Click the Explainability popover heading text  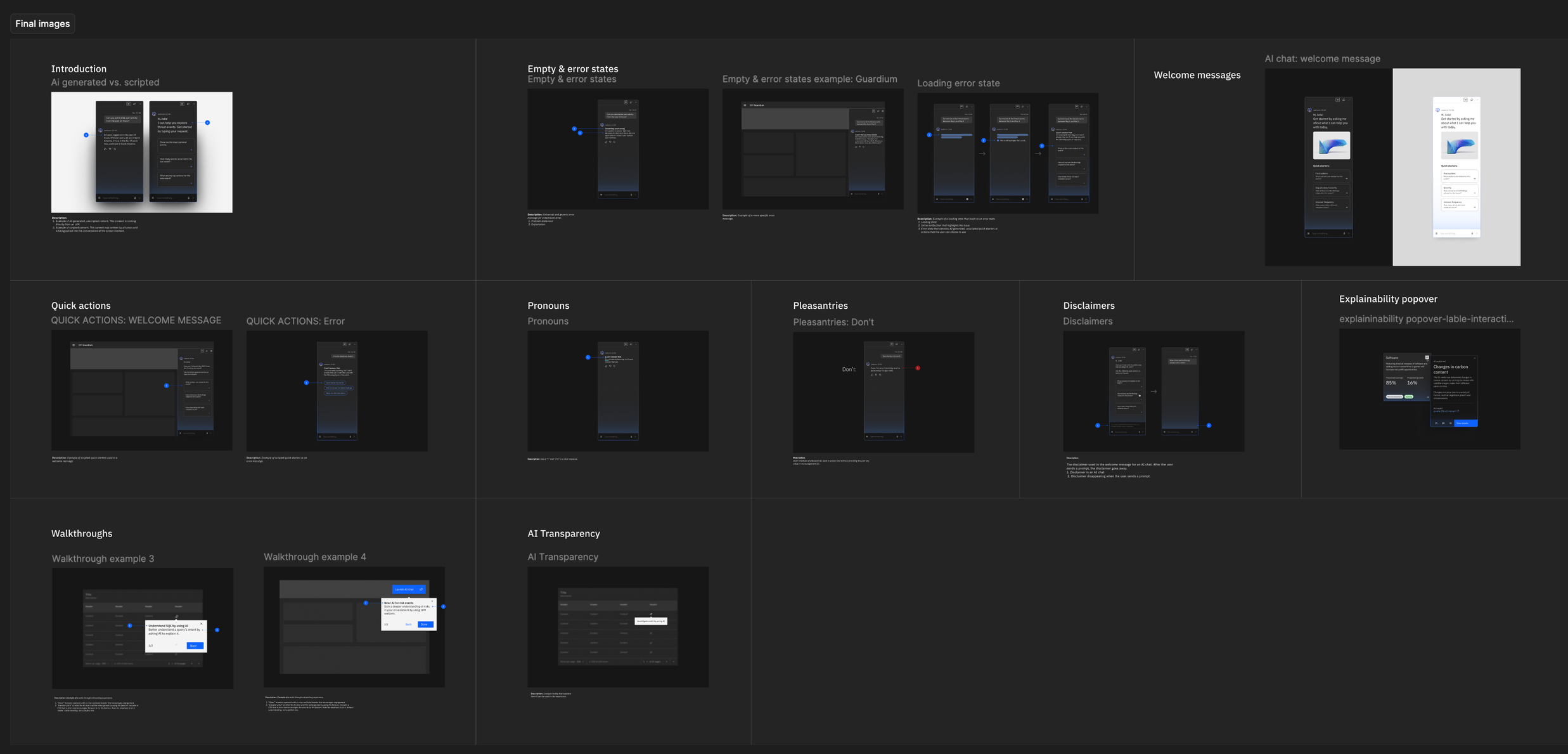pyautogui.click(x=1387, y=299)
